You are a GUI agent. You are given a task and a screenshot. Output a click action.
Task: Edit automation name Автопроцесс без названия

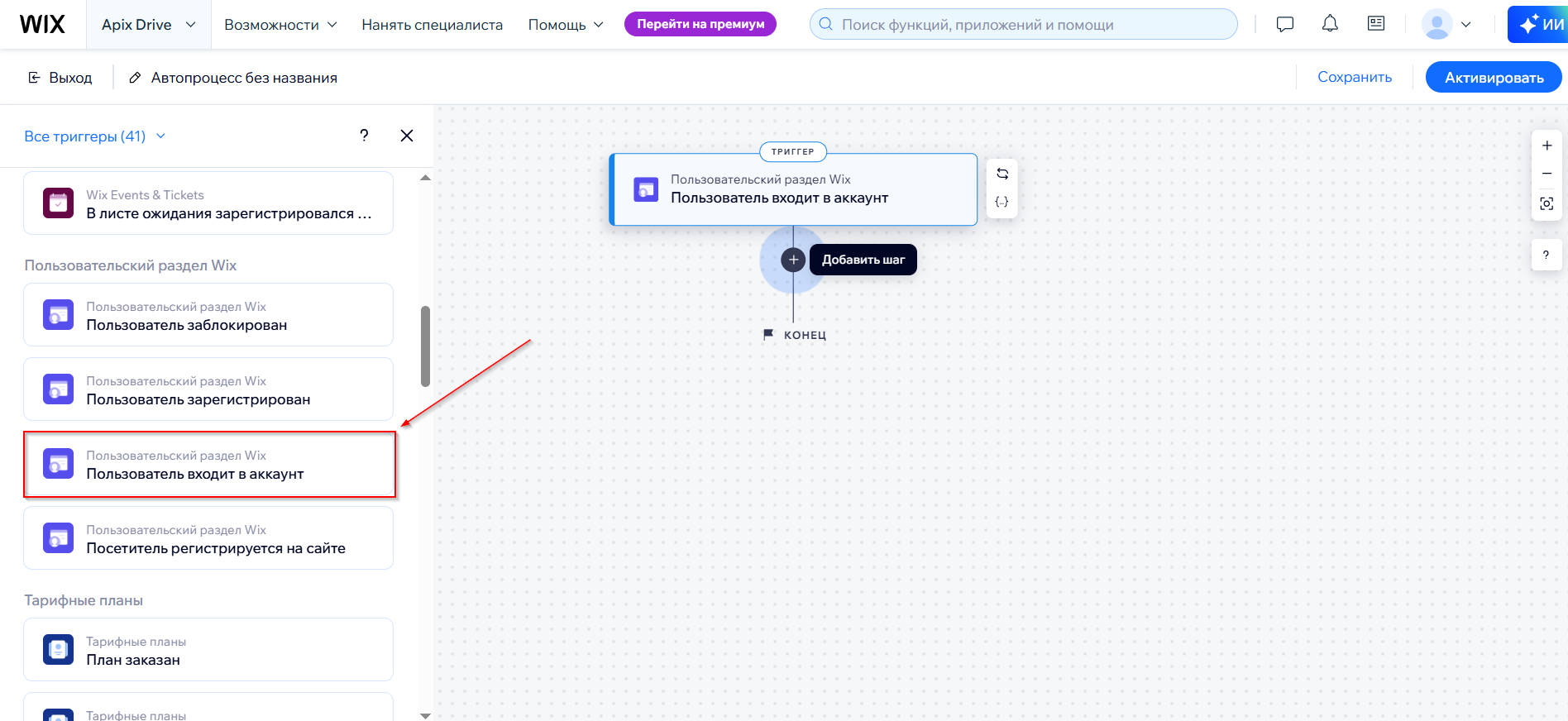pyautogui.click(x=244, y=78)
